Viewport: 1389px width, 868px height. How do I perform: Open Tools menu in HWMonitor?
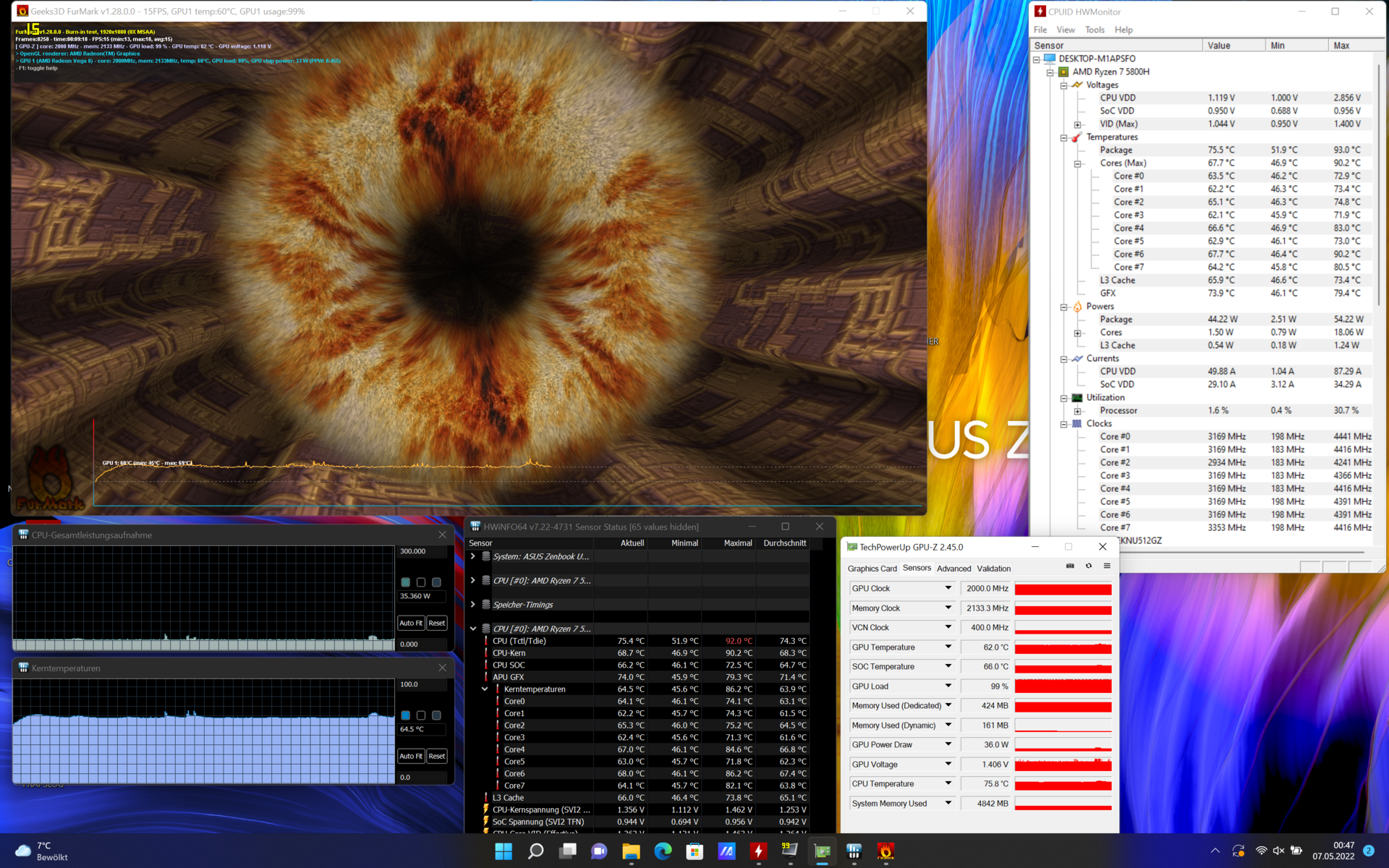[1094, 30]
